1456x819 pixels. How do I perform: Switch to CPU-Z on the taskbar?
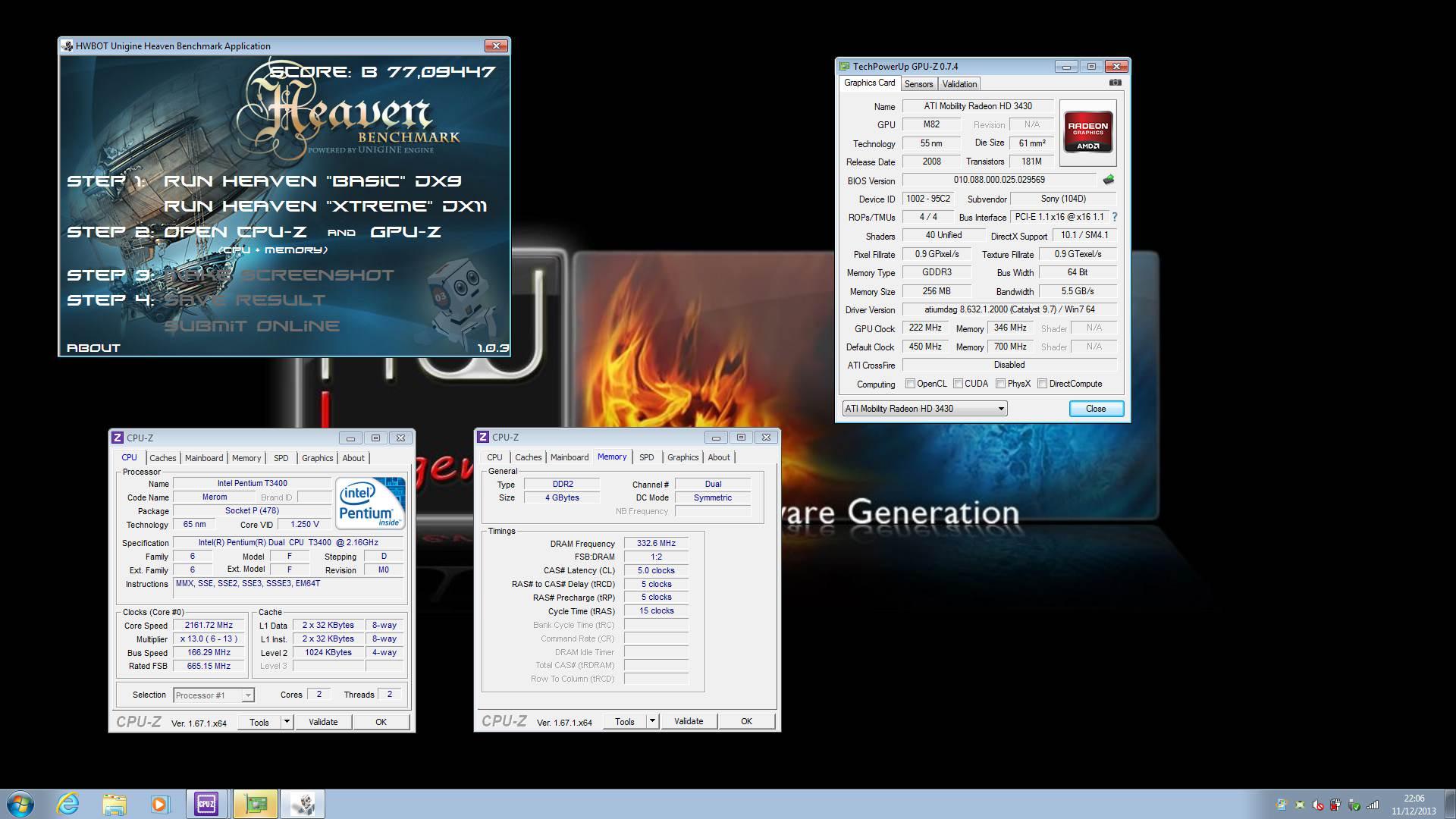pyautogui.click(x=206, y=804)
